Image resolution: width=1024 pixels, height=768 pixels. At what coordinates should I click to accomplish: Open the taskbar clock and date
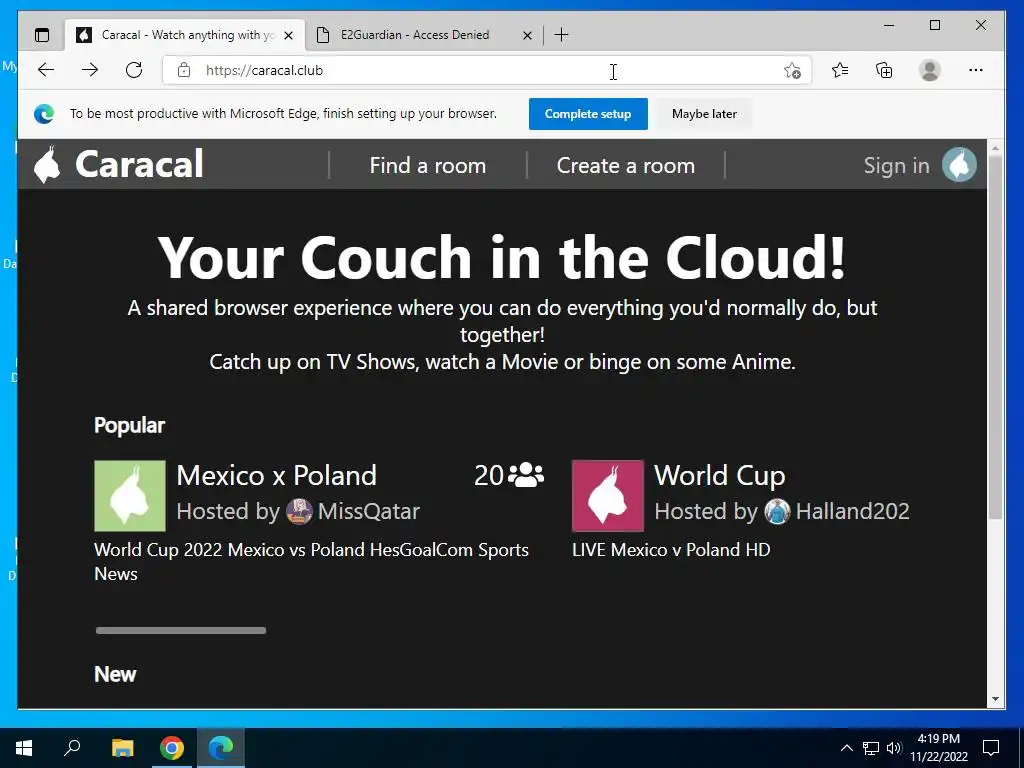(x=938, y=748)
